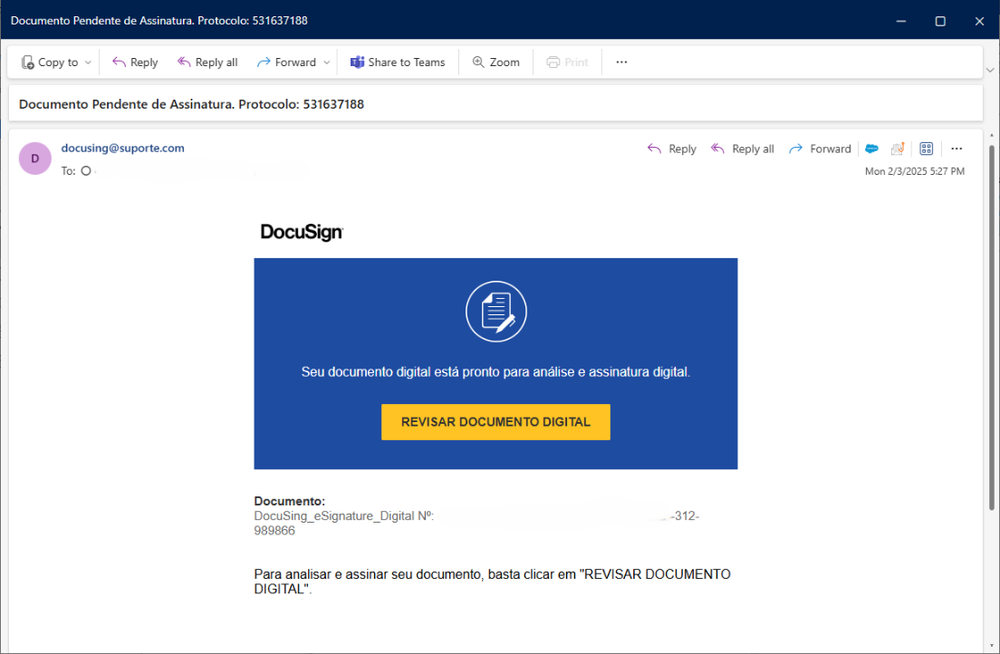1000x654 pixels.
Task: Click Reply all in the top toolbar
Action: [207, 62]
